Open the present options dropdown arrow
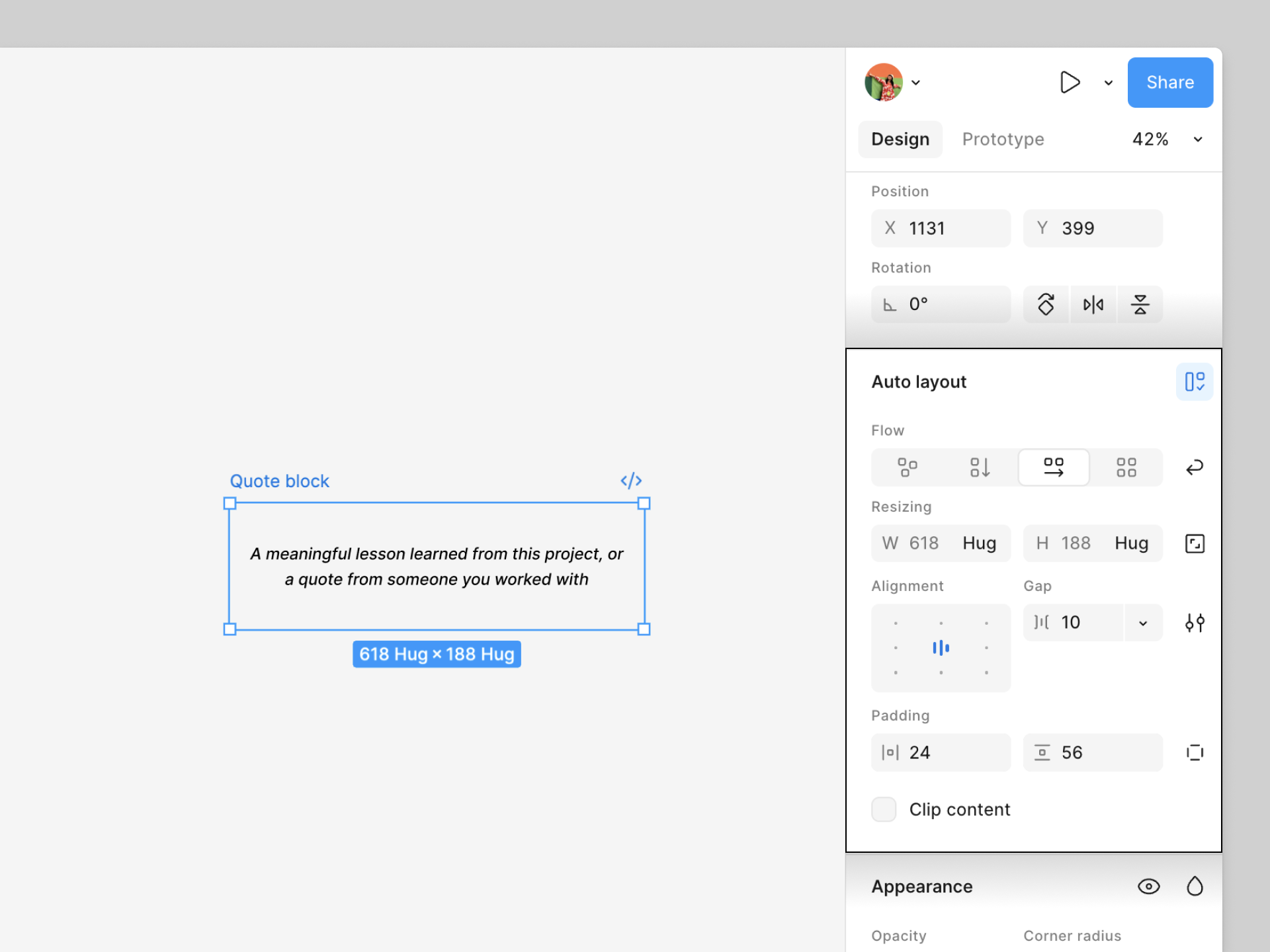The height and width of the screenshot is (952, 1270). coord(1108,83)
